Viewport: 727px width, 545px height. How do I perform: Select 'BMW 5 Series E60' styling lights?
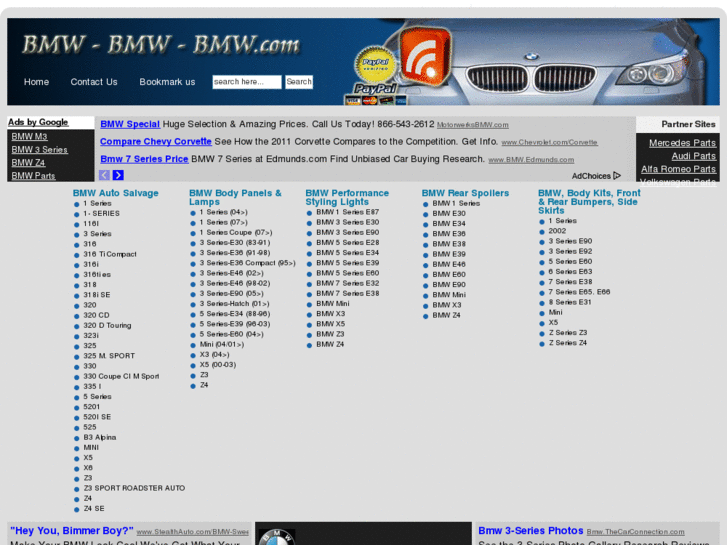pyautogui.click(x=347, y=273)
